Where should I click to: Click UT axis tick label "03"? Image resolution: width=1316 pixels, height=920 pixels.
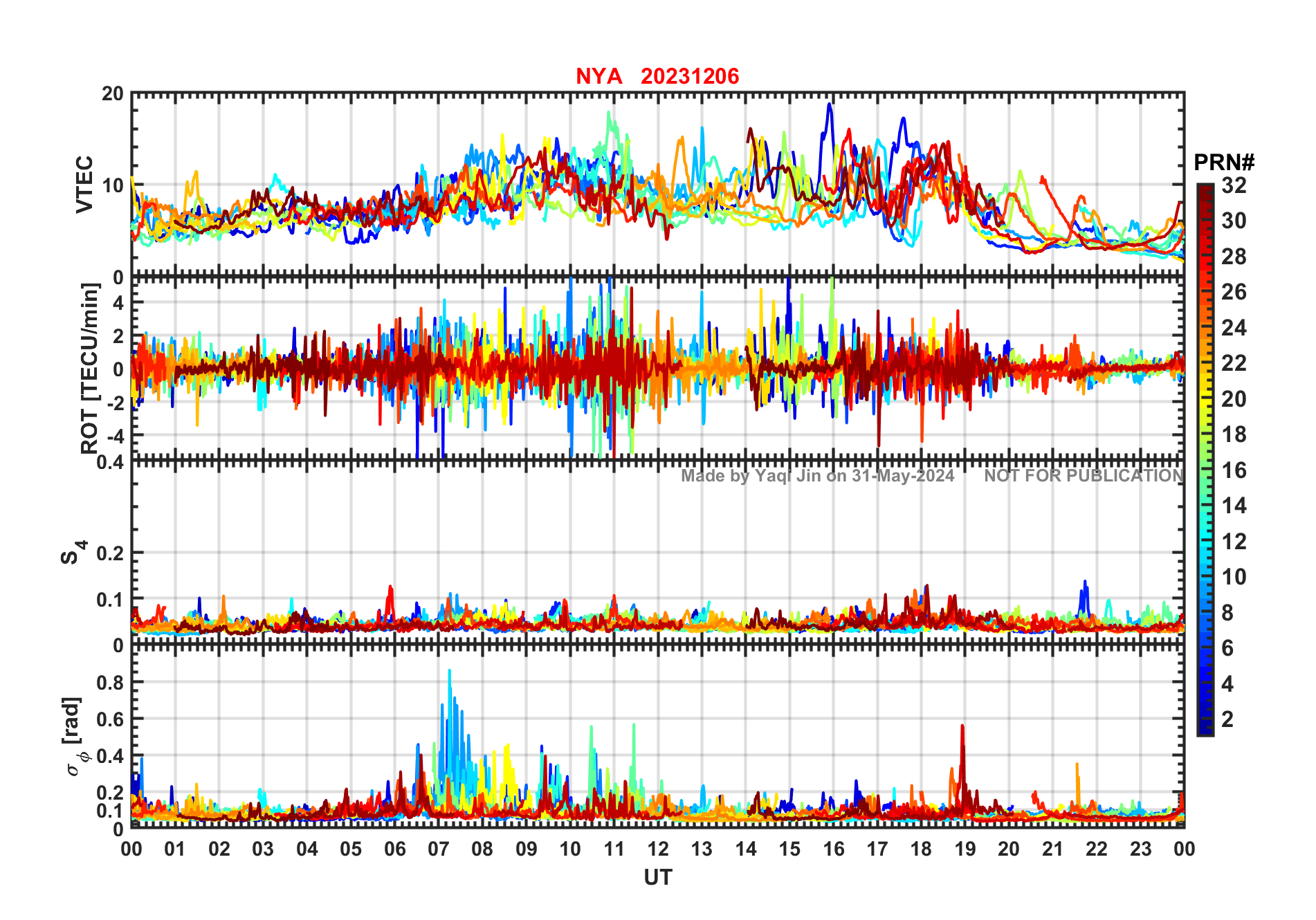pyautogui.click(x=263, y=849)
